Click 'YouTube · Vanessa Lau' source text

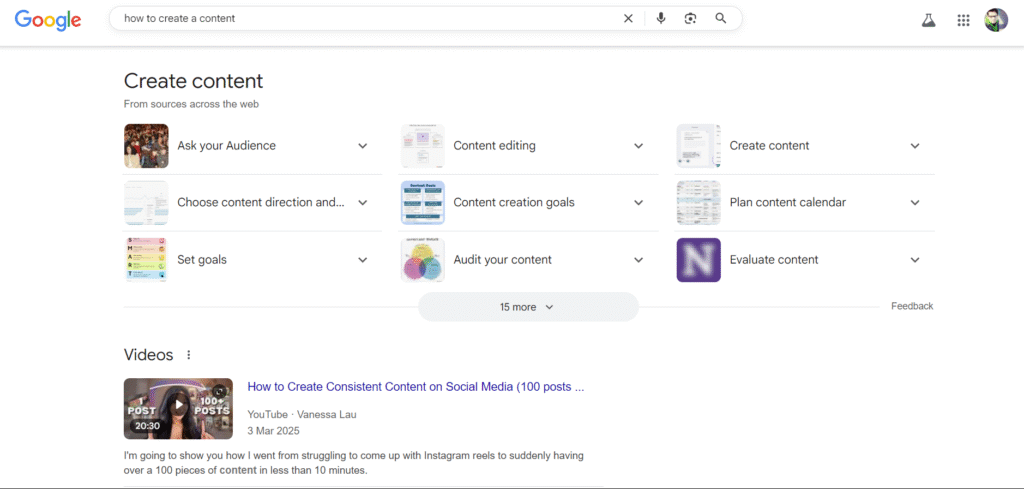(x=302, y=415)
